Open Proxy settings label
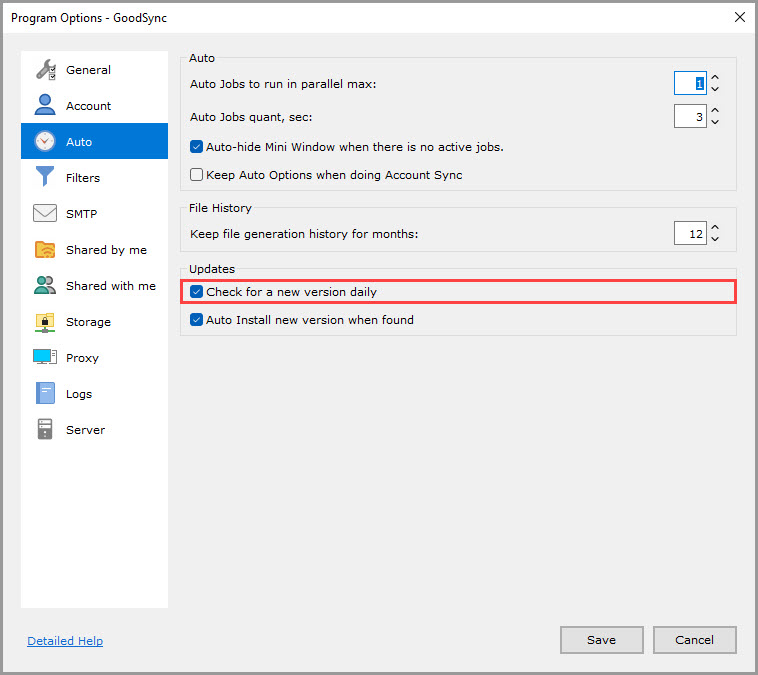Viewport: 758px width, 675px height. tap(82, 358)
